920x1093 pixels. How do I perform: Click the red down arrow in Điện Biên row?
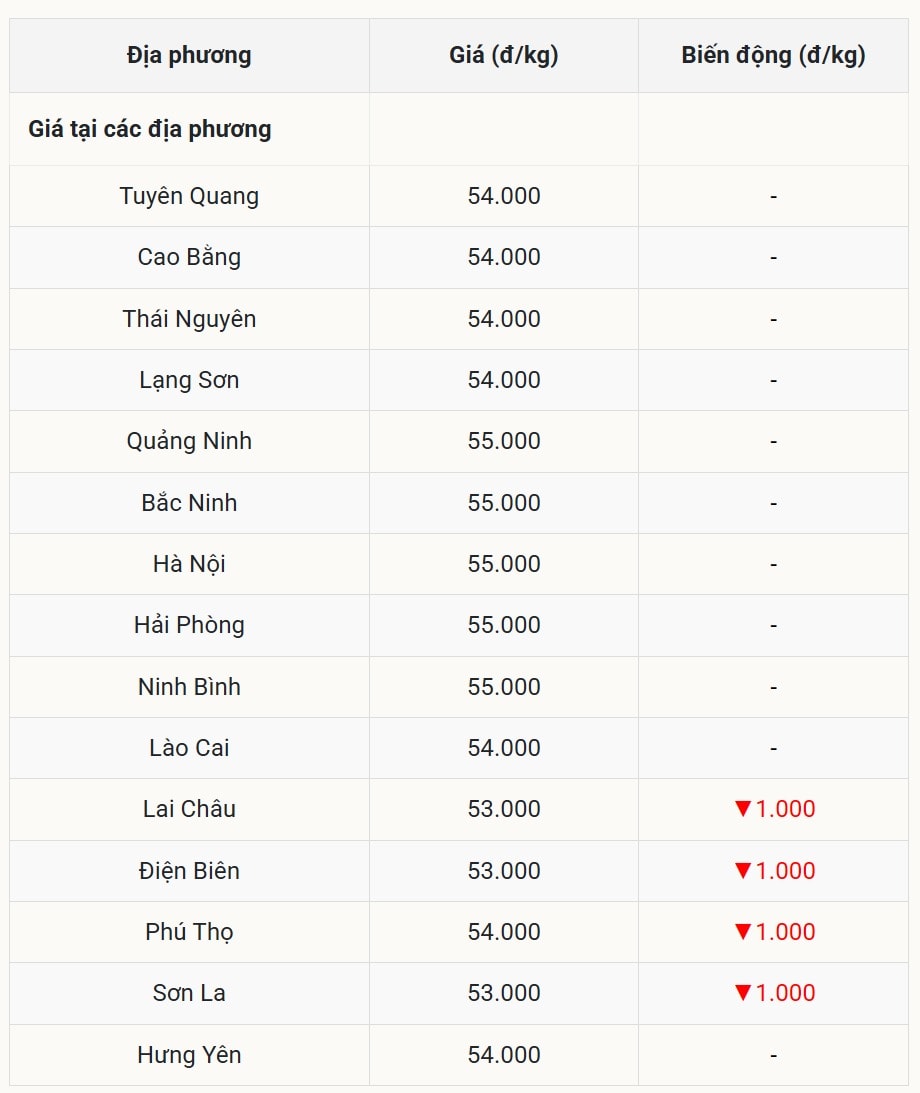click(x=742, y=870)
